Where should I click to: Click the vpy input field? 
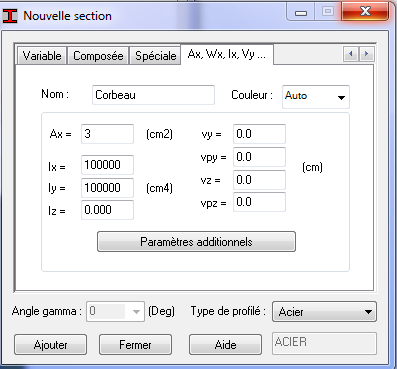pos(259,157)
